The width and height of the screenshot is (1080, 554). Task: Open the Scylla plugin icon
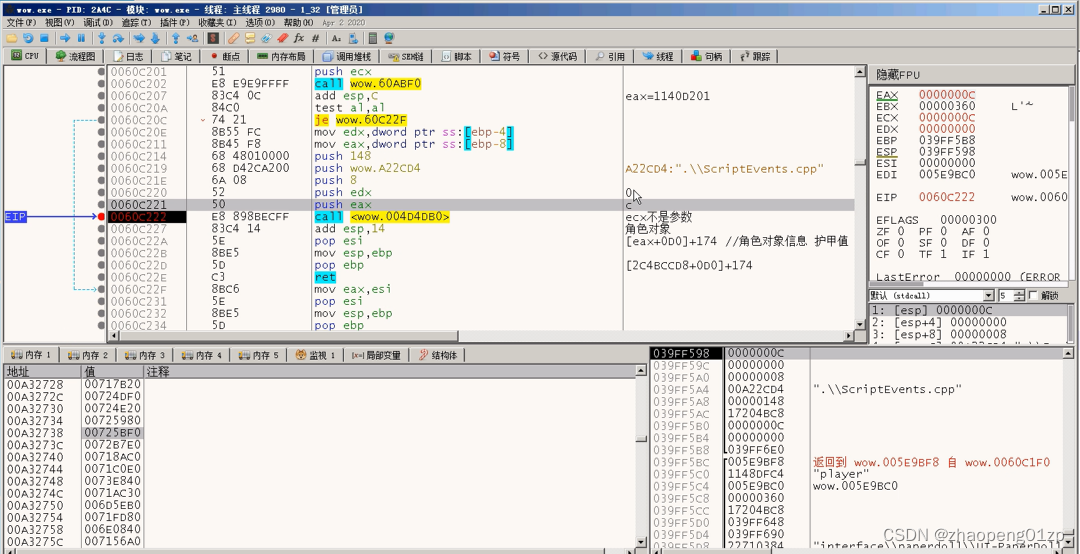214,38
